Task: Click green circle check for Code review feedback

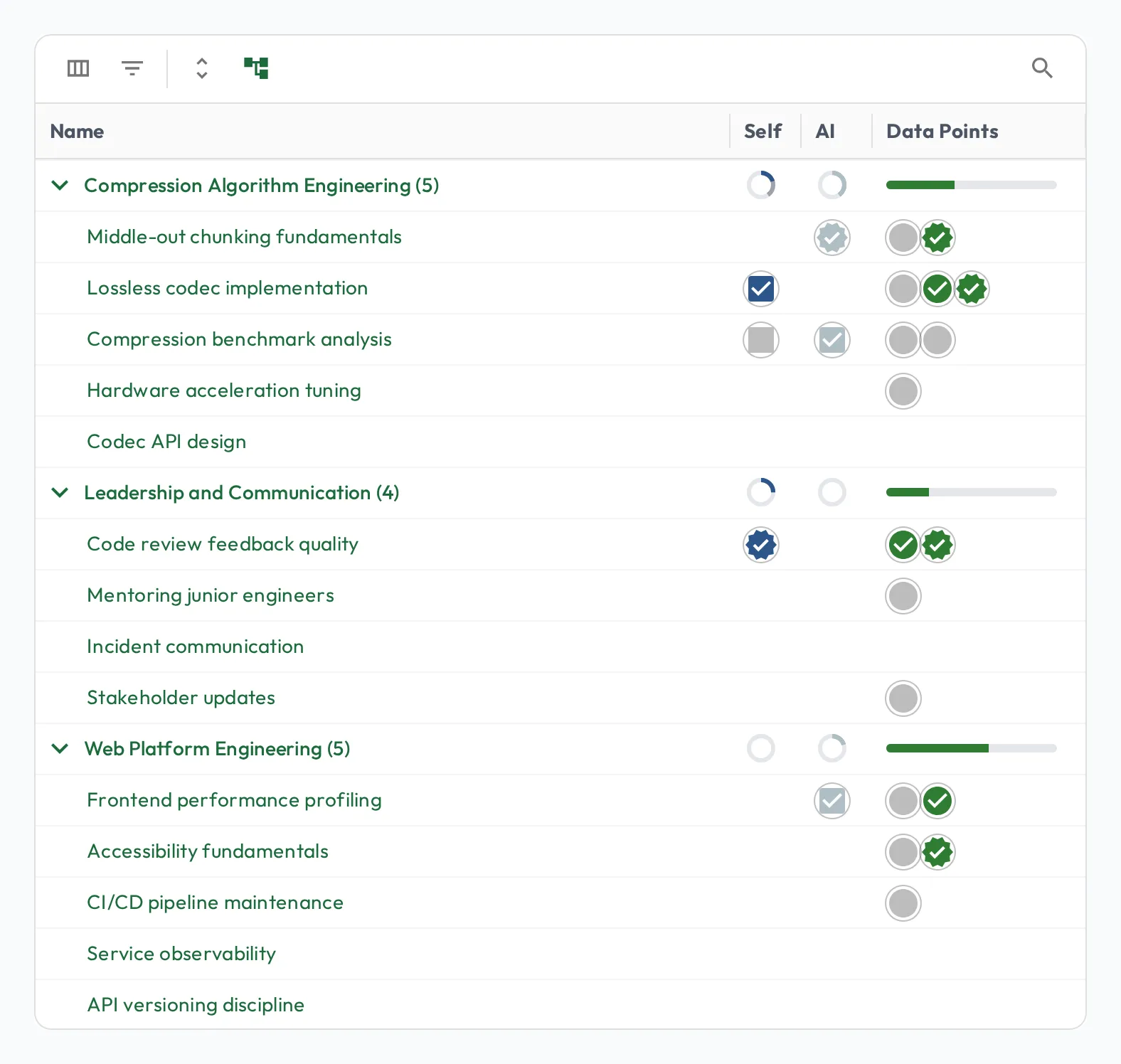Action: (903, 545)
